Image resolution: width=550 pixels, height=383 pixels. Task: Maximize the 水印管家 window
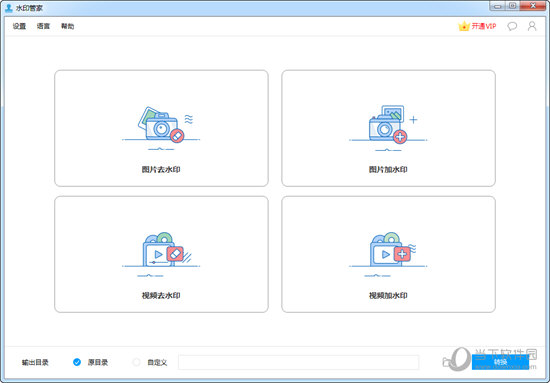512,6
